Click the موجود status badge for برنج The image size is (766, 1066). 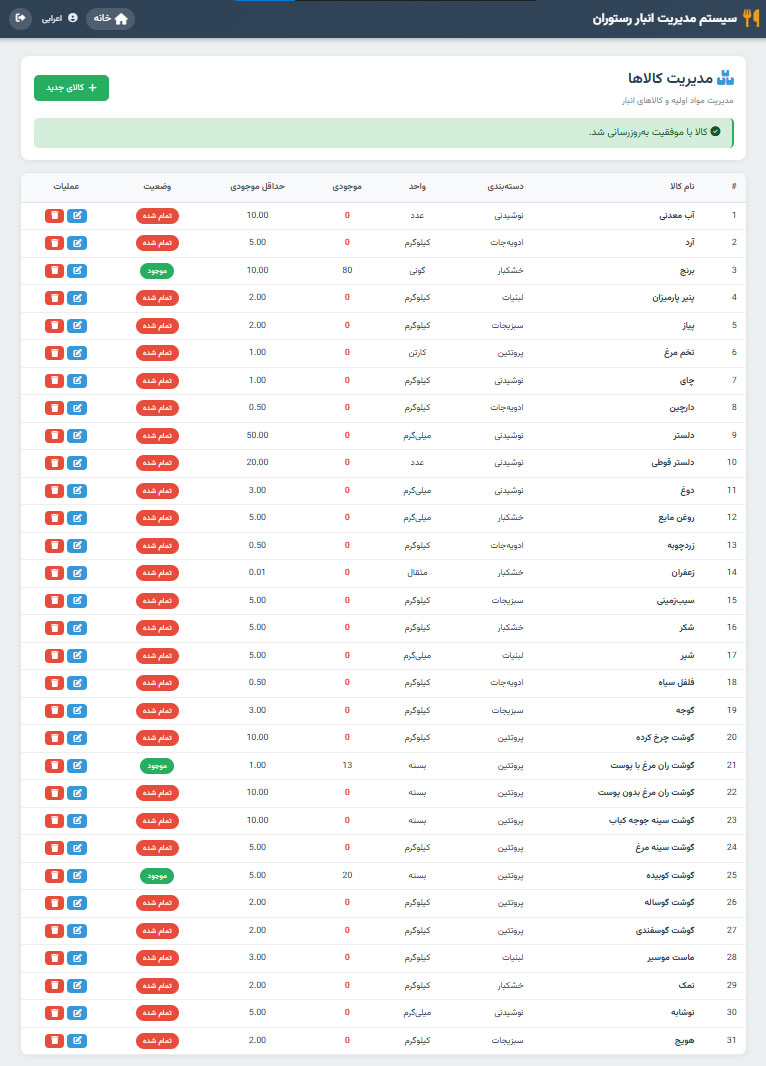point(157,271)
